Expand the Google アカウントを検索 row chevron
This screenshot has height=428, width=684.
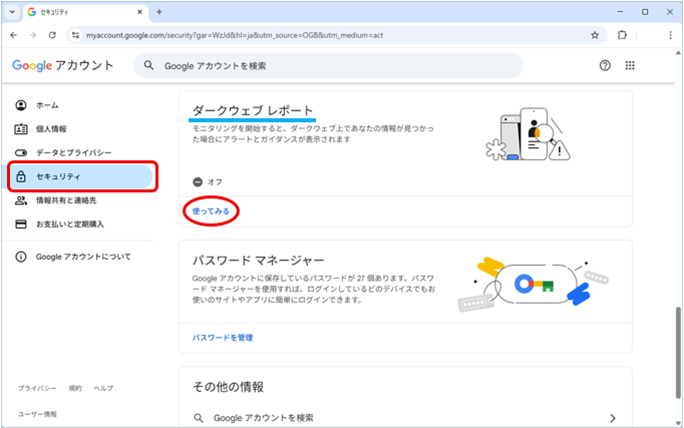pyautogui.click(x=612, y=417)
